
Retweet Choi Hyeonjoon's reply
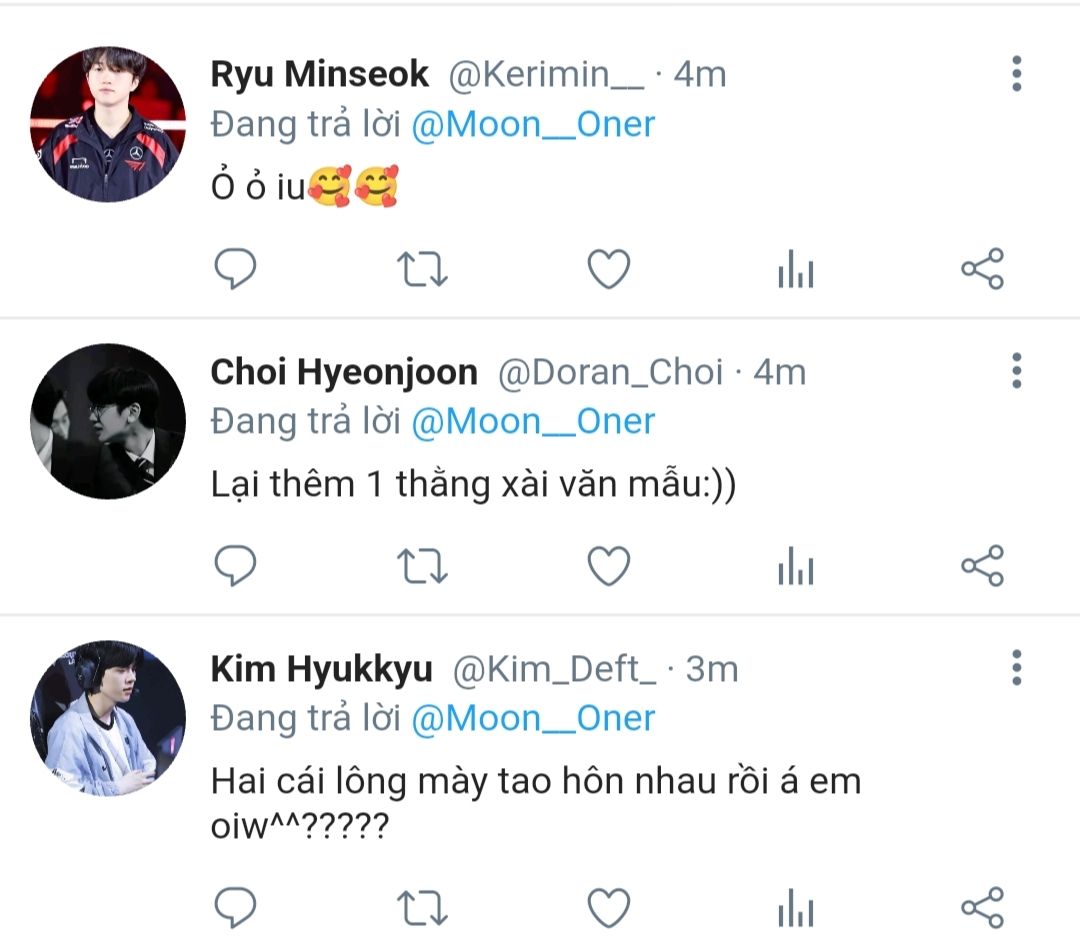pos(423,567)
